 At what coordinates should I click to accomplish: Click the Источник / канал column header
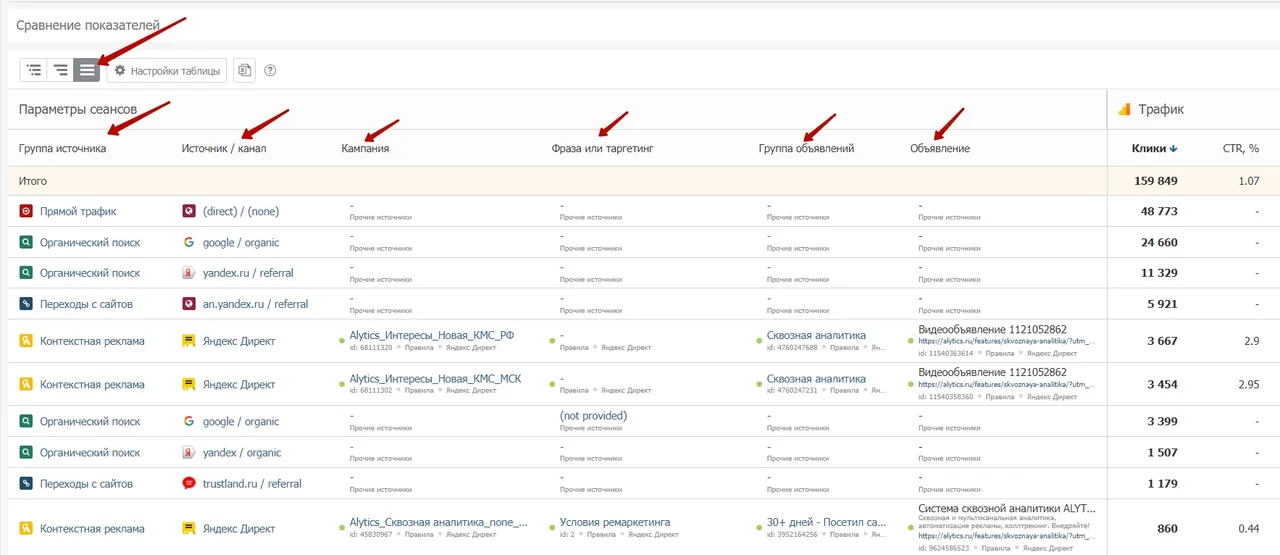224,148
